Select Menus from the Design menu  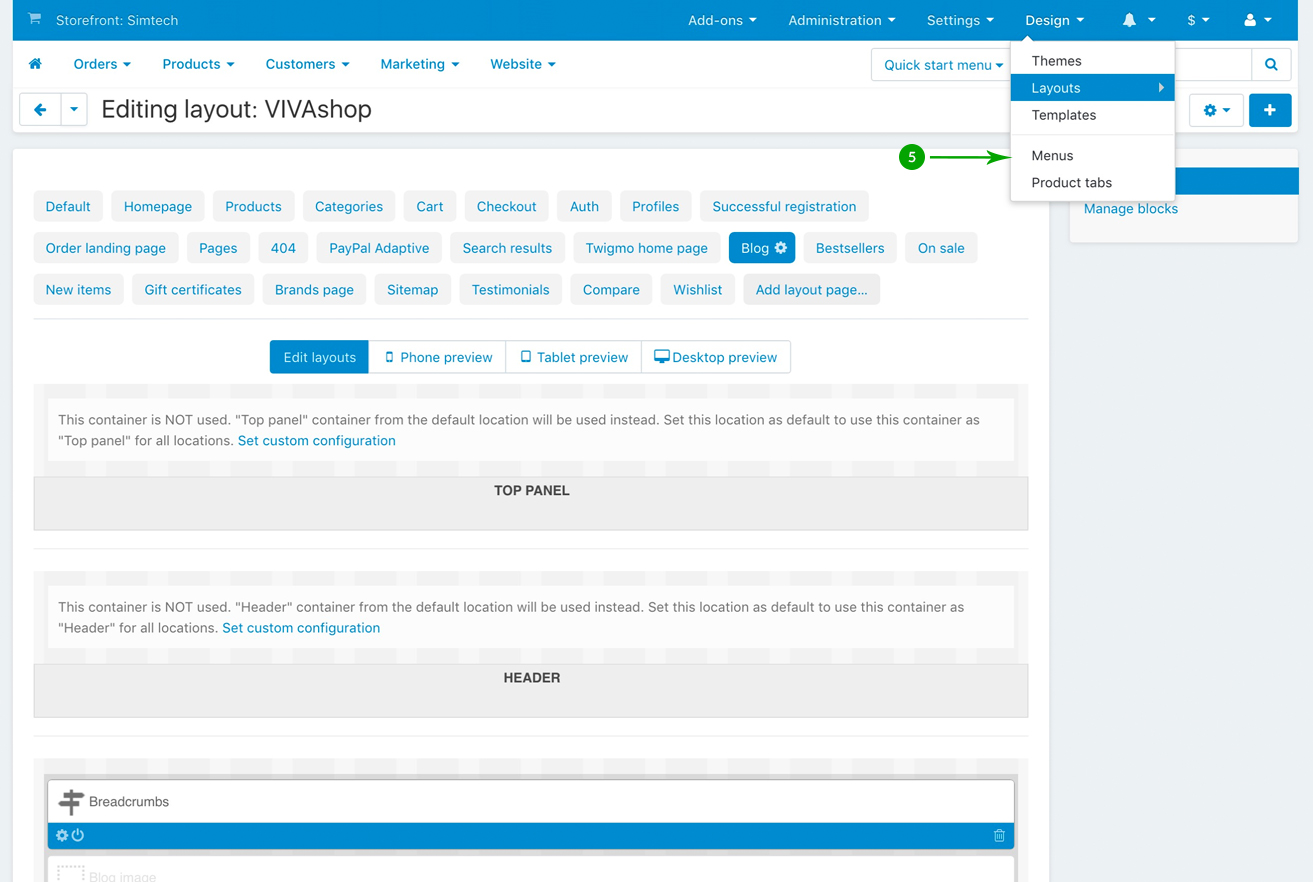1052,156
